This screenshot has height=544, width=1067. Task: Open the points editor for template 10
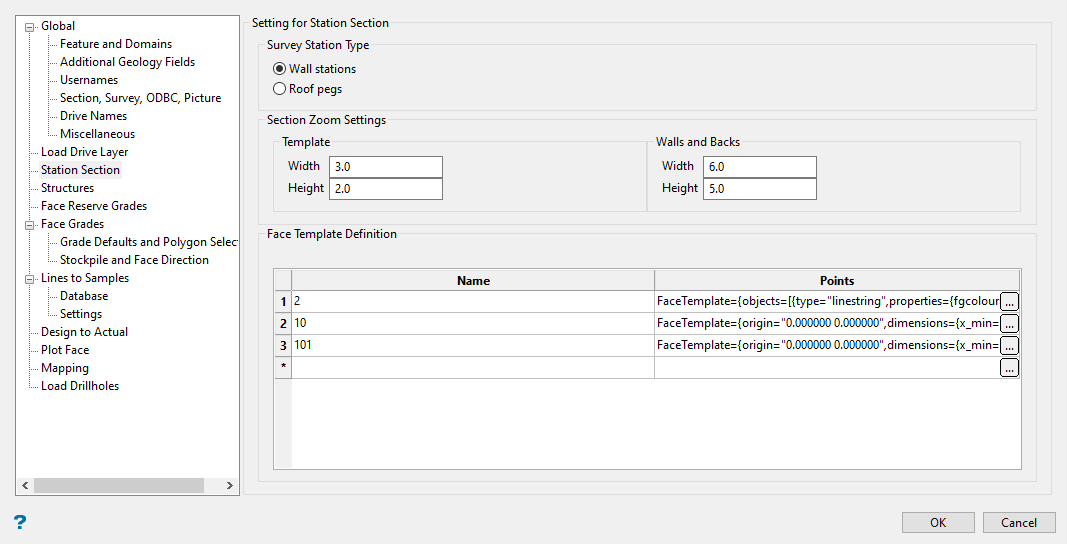1010,323
